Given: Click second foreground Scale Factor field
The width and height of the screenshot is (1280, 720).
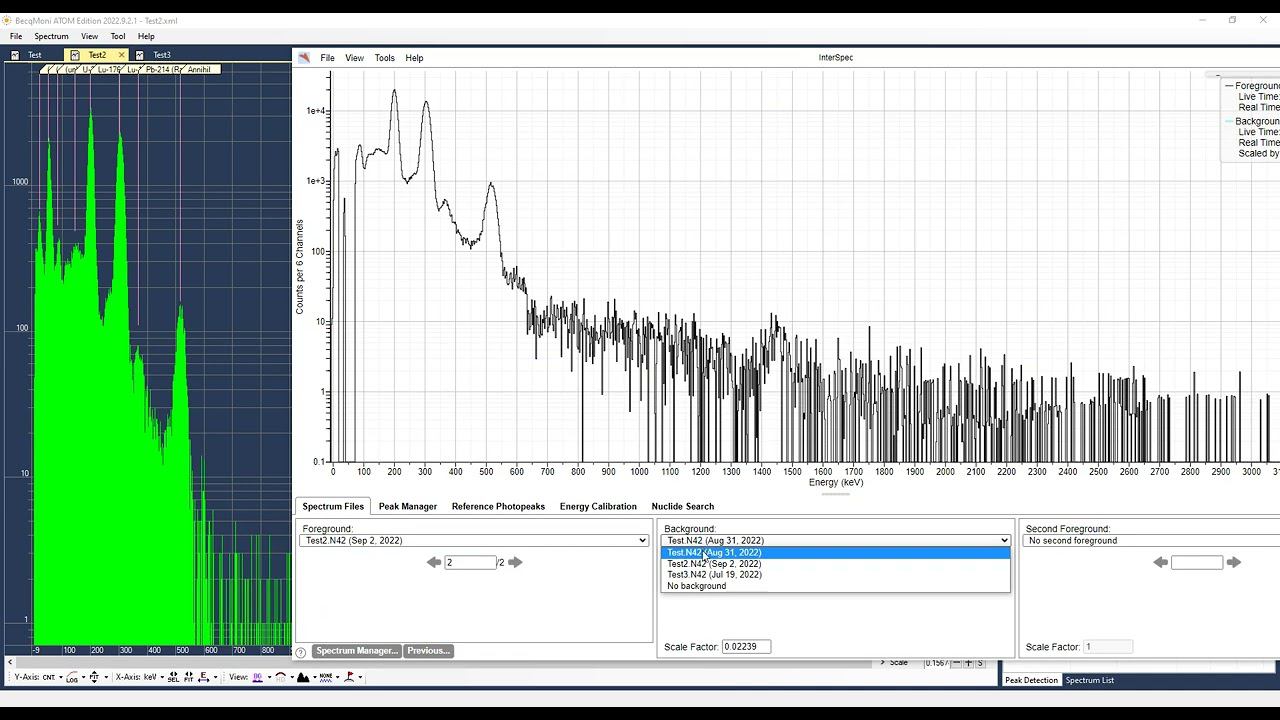Looking at the screenshot, I should click(x=1108, y=647).
